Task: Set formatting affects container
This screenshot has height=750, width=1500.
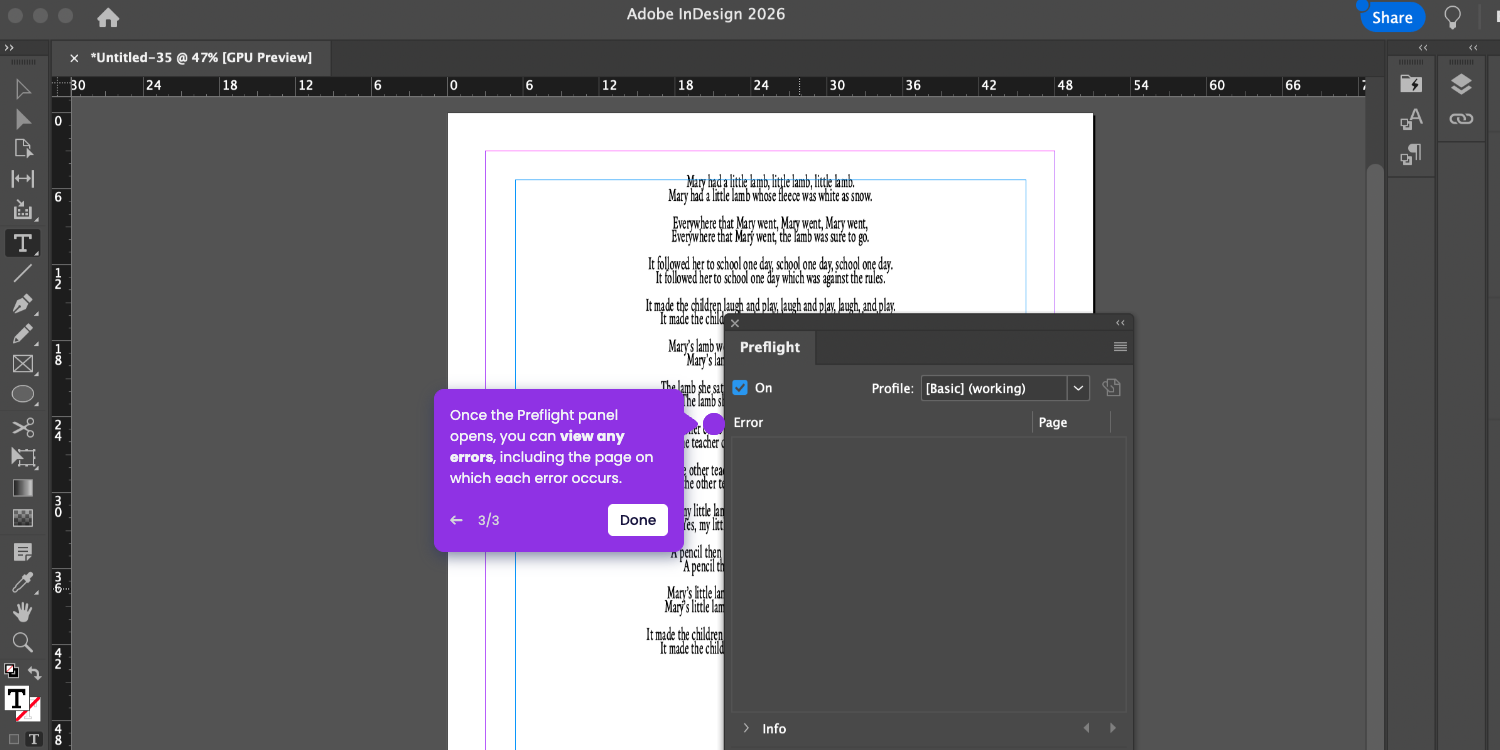Action: (14, 739)
